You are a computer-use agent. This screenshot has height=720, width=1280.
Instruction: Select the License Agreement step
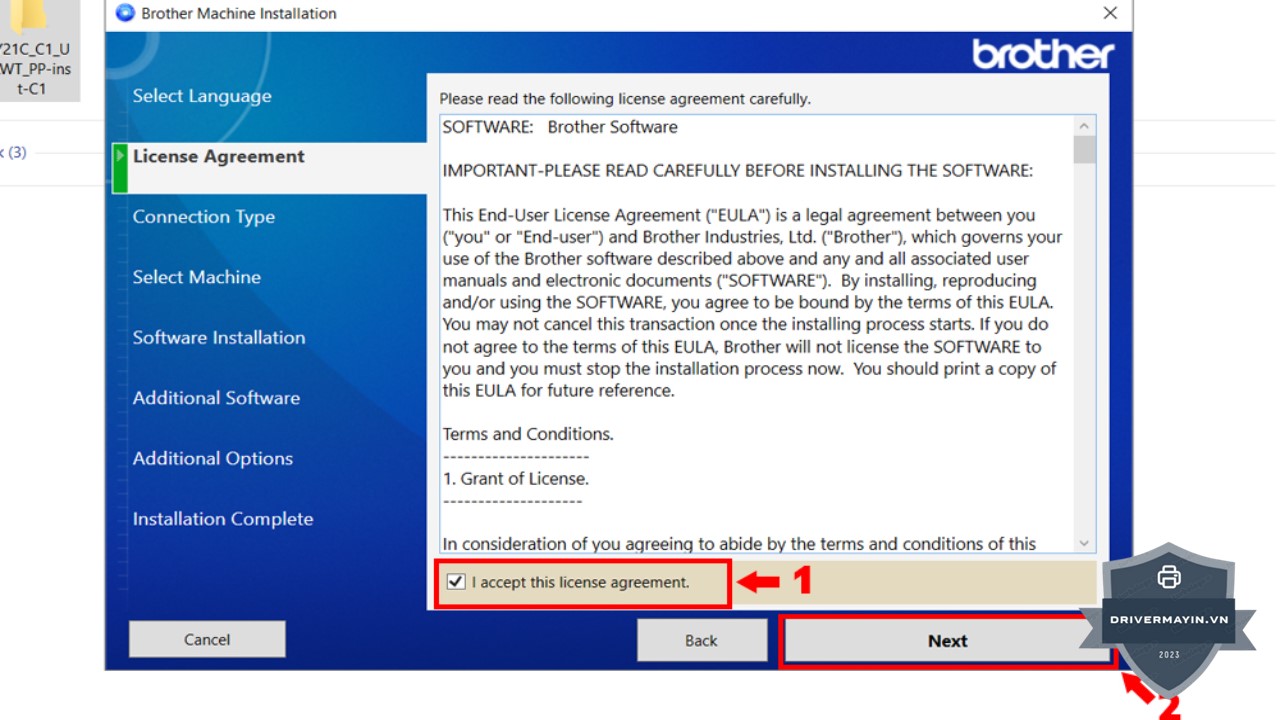click(219, 157)
